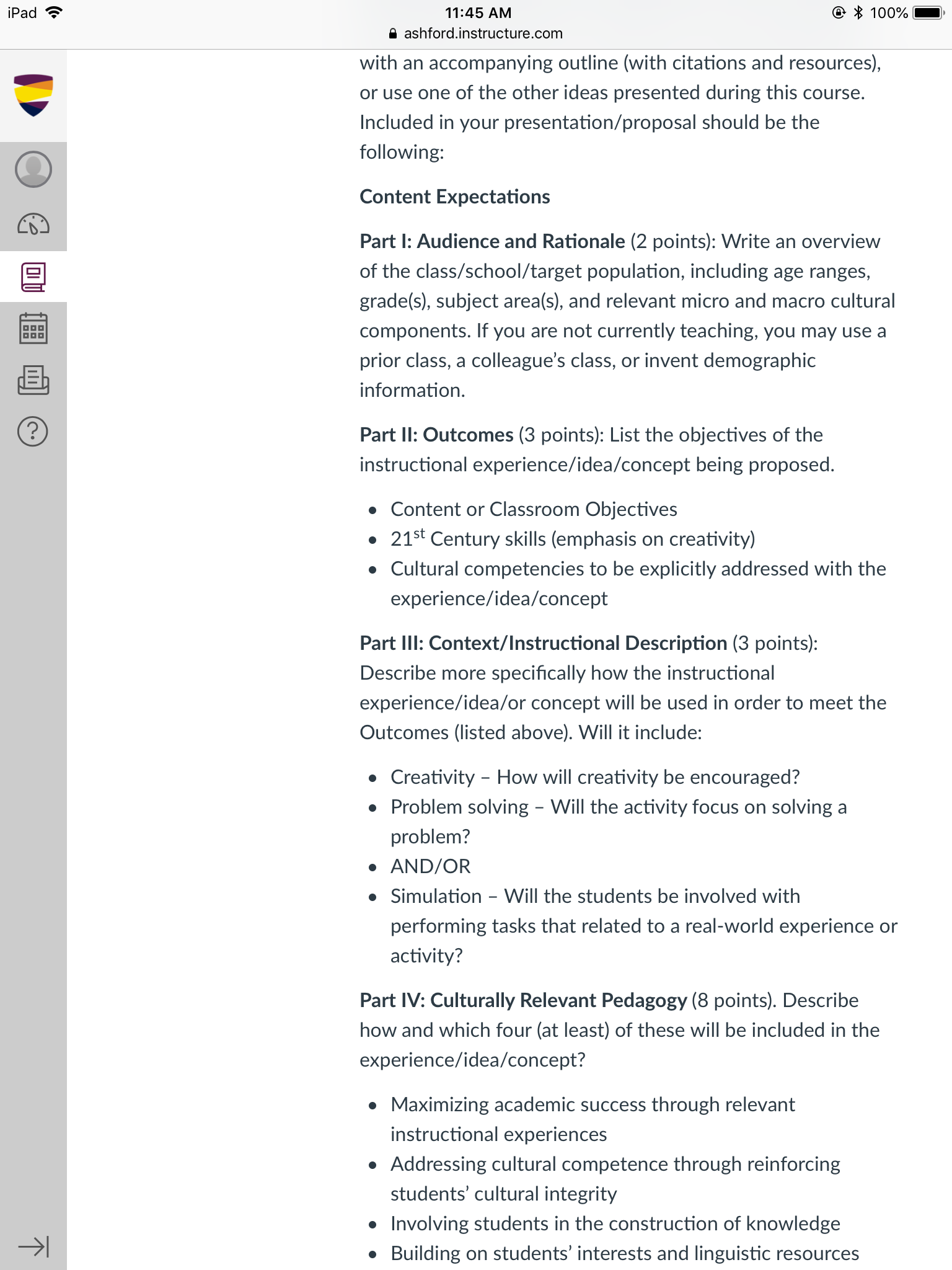The image size is (952, 1270).
Task: Tap the Bluetooth status icon
Action: point(858,12)
